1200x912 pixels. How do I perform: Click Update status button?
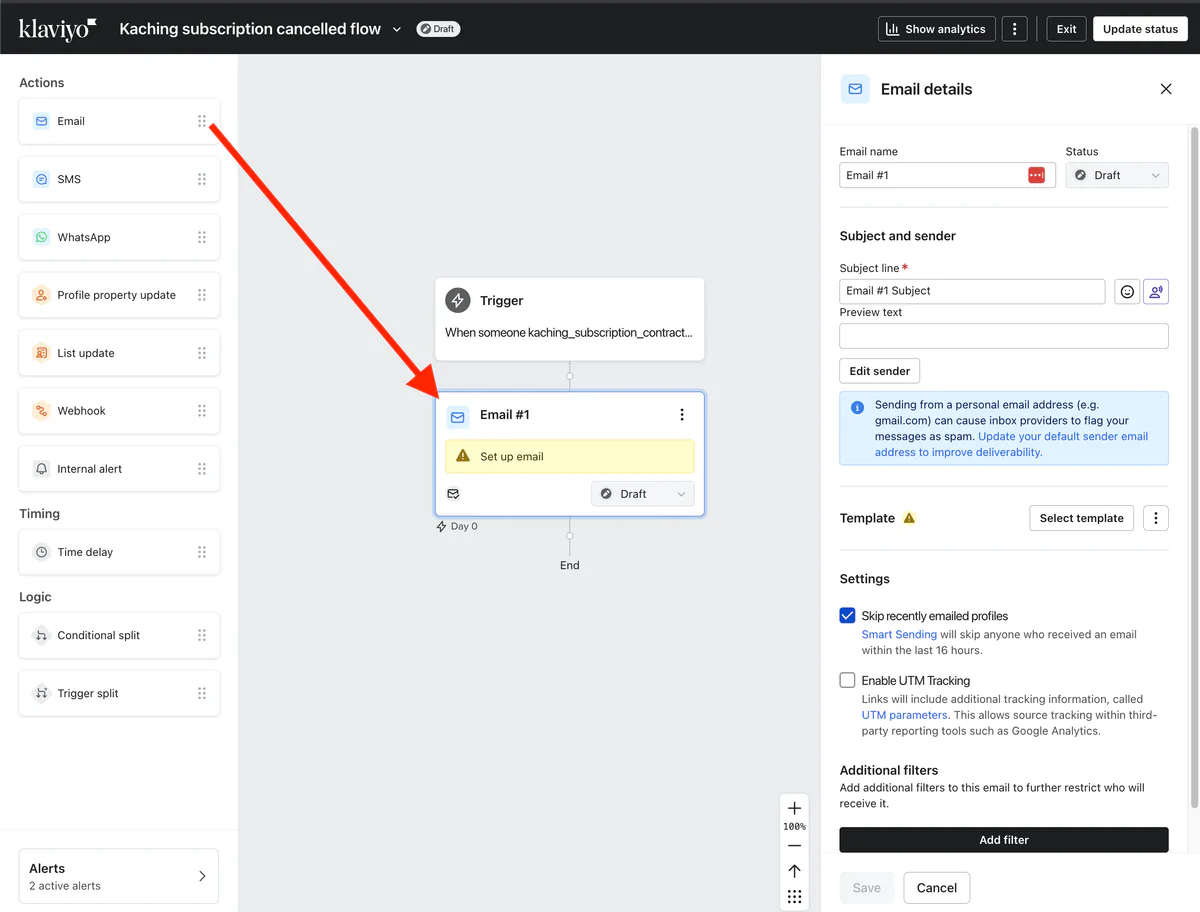(x=1140, y=29)
